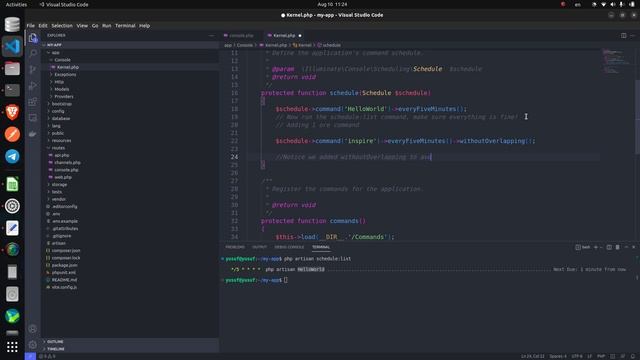Open the Remote Explorer view

(33, 118)
